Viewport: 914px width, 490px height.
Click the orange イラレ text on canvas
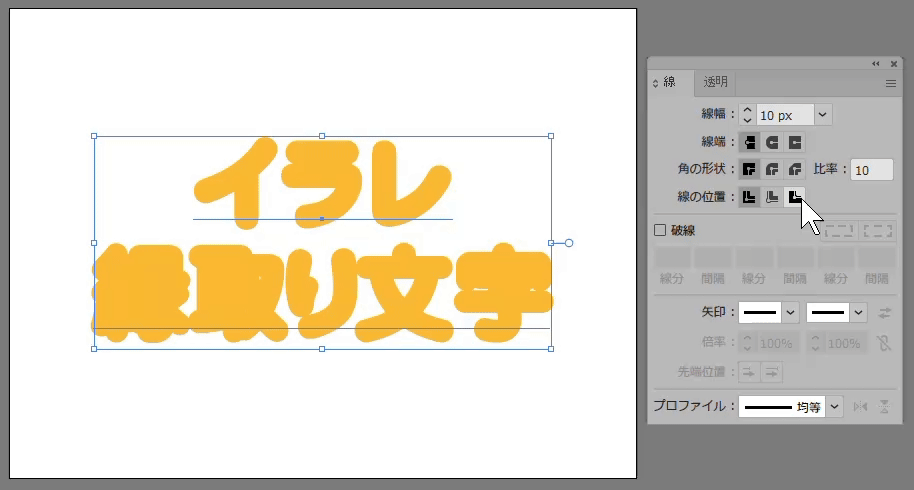click(x=322, y=182)
